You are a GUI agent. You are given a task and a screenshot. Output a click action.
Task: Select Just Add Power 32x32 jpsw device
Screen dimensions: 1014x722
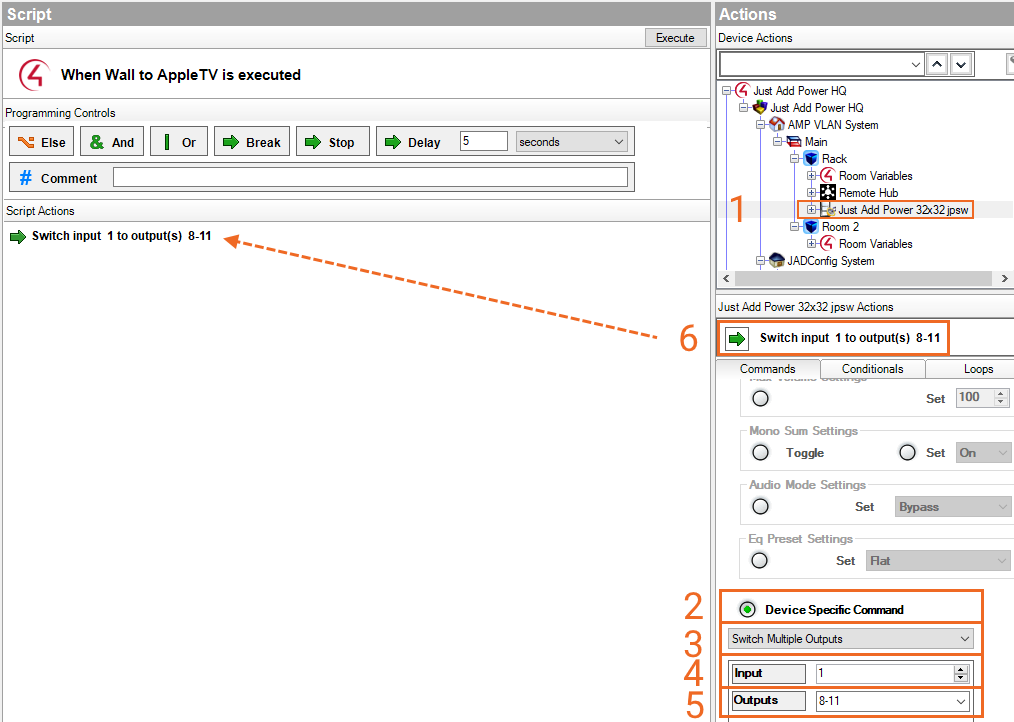click(x=903, y=210)
